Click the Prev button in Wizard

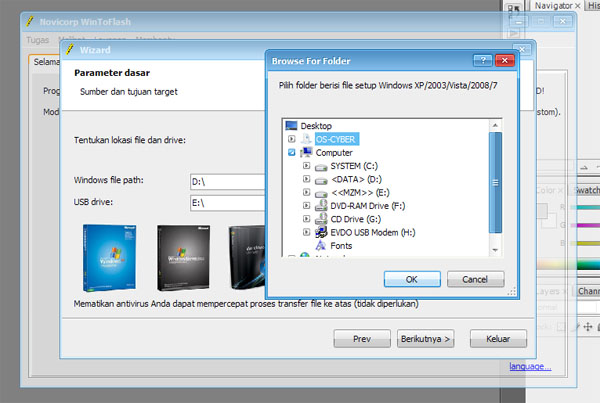(362, 339)
